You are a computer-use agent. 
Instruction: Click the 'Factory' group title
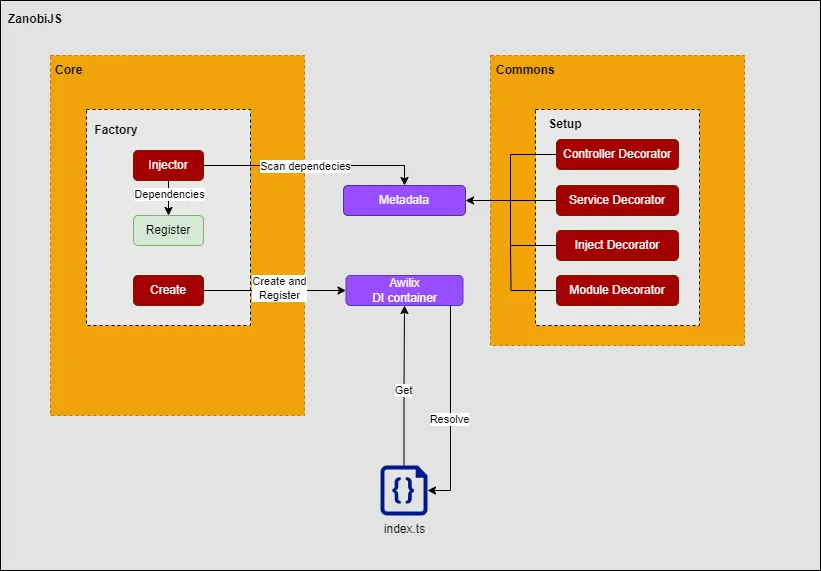tap(116, 130)
